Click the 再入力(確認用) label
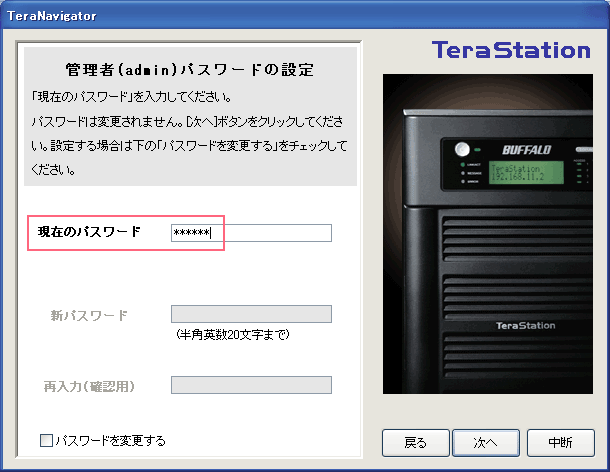 [x=89, y=386]
